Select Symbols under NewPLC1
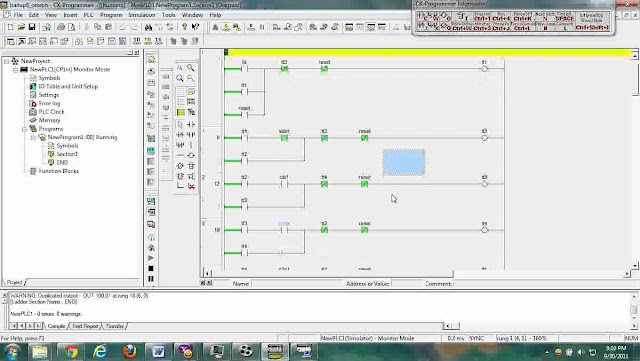The image size is (640, 361). click(49, 78)
